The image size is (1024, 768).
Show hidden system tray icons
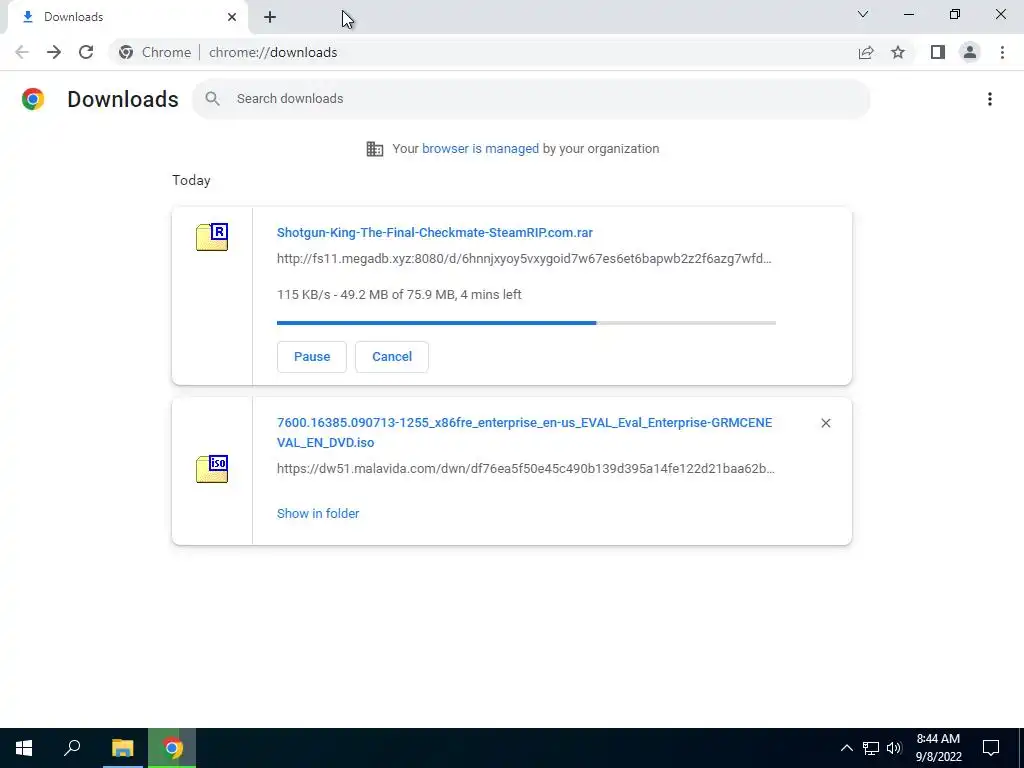point(846,748)
